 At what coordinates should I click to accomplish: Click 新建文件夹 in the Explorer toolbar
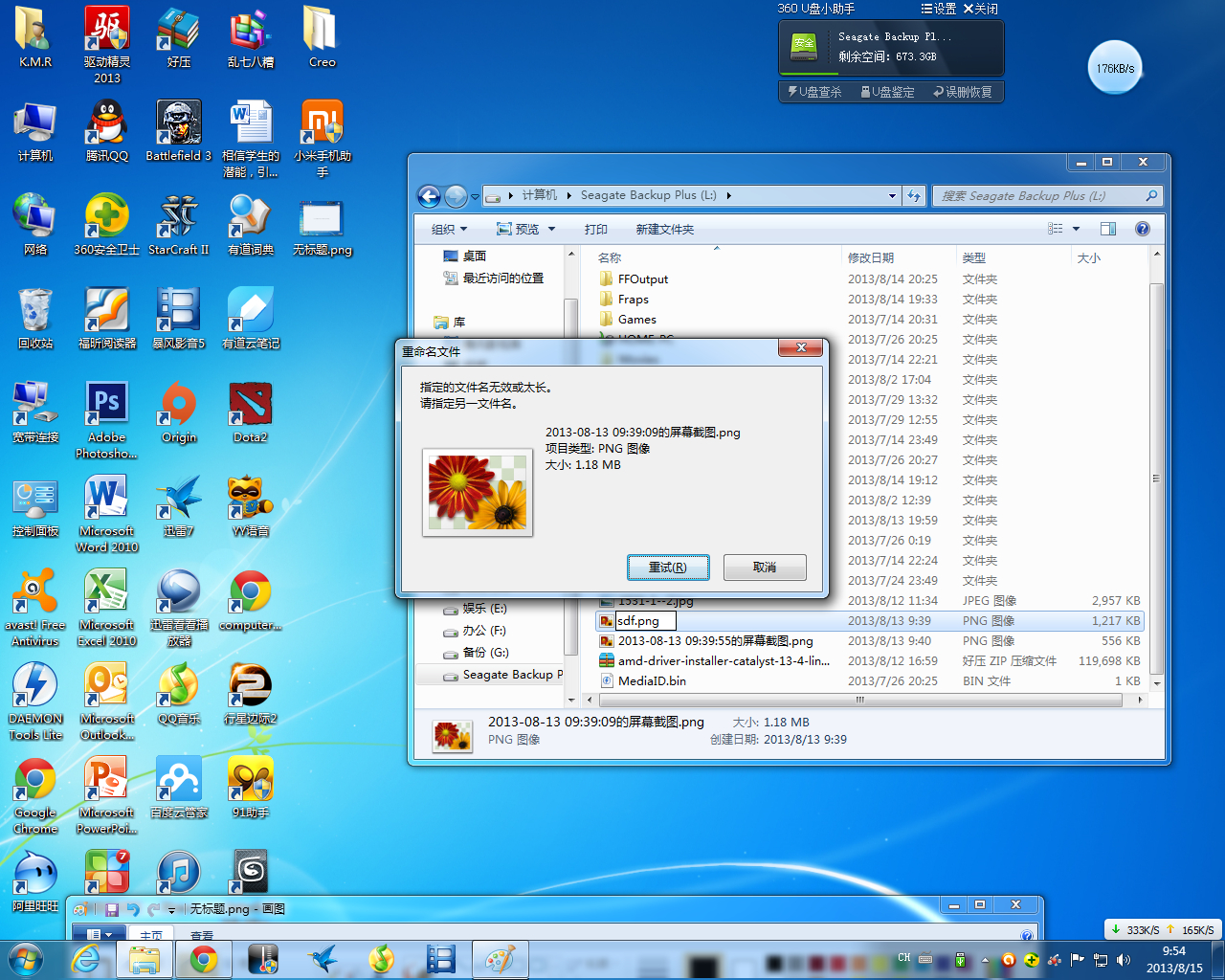(x=665, y=230)
